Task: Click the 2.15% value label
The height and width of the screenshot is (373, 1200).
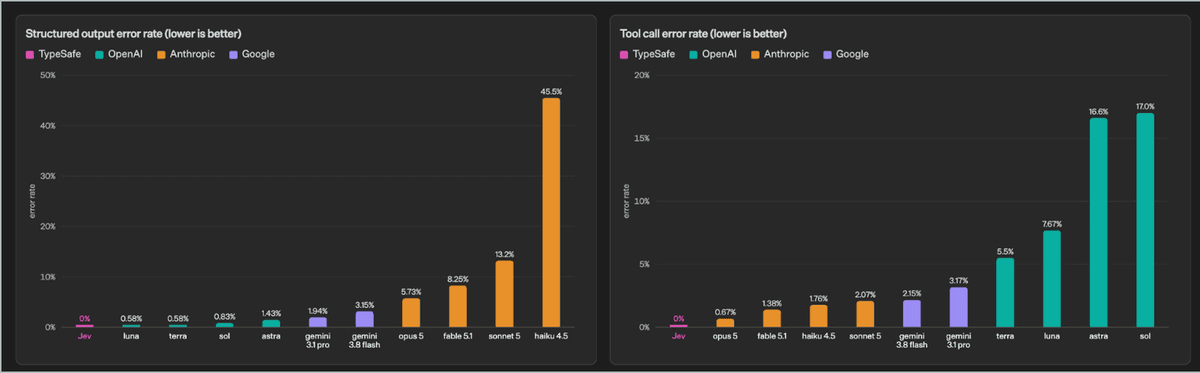Action: click(x=912, y=293)
